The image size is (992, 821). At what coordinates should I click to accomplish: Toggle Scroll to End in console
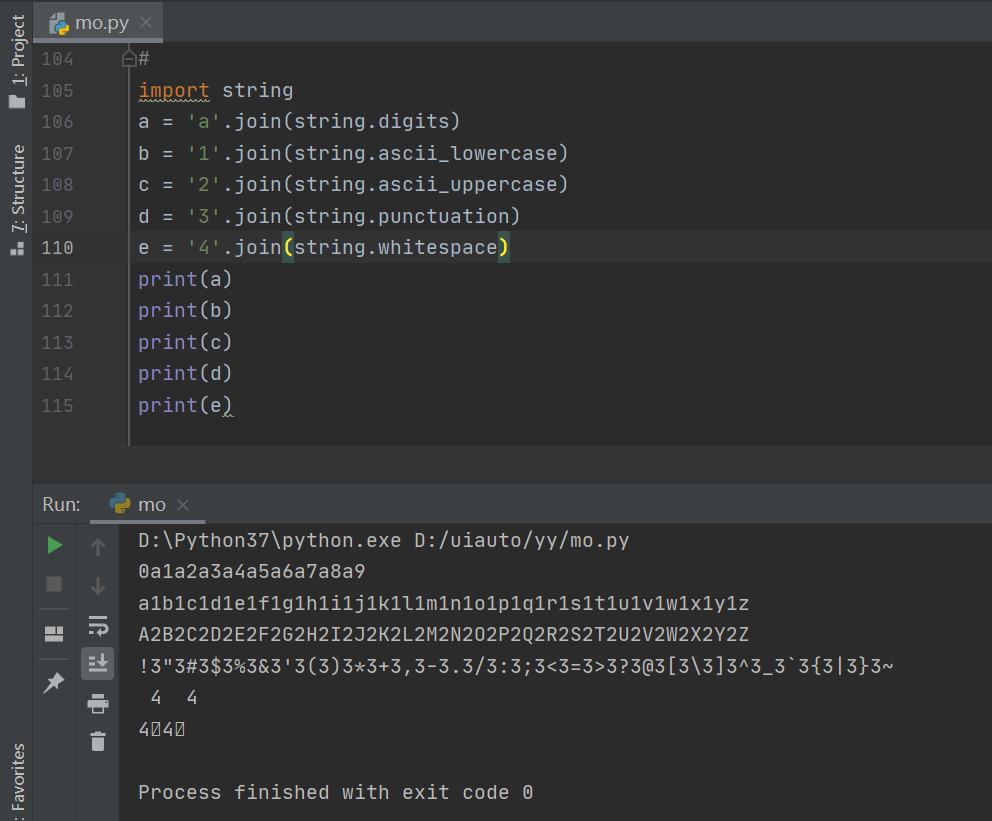[98, 663]
